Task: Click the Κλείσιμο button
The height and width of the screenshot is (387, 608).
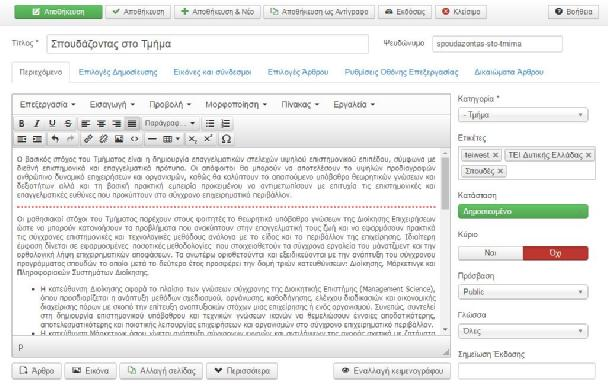Action: (x=461, y=12)
